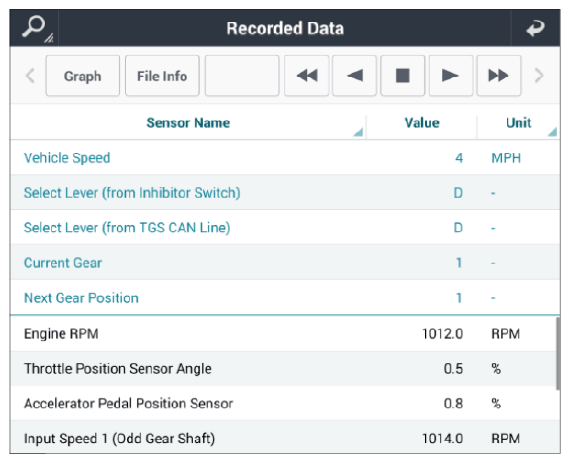Click the sensor list vertical scrollbar
Viewport: 570px width, 463px height.
[x=558, y=353]
